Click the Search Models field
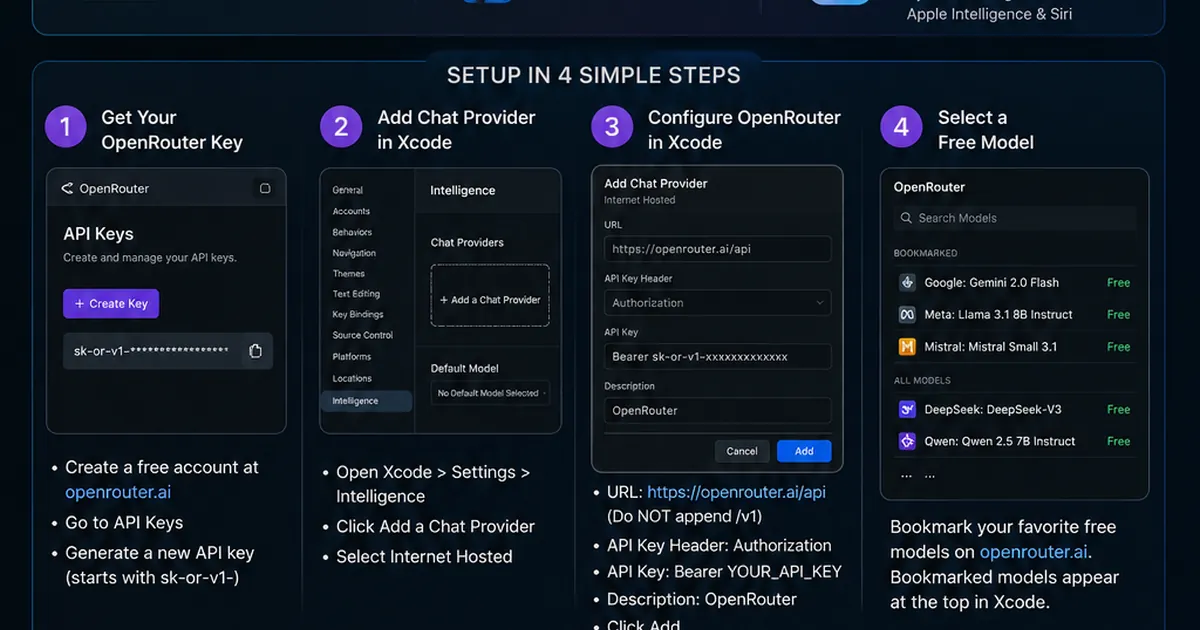The height and width of the screenshot is (630, 1200). click(x=1014, y=218)
